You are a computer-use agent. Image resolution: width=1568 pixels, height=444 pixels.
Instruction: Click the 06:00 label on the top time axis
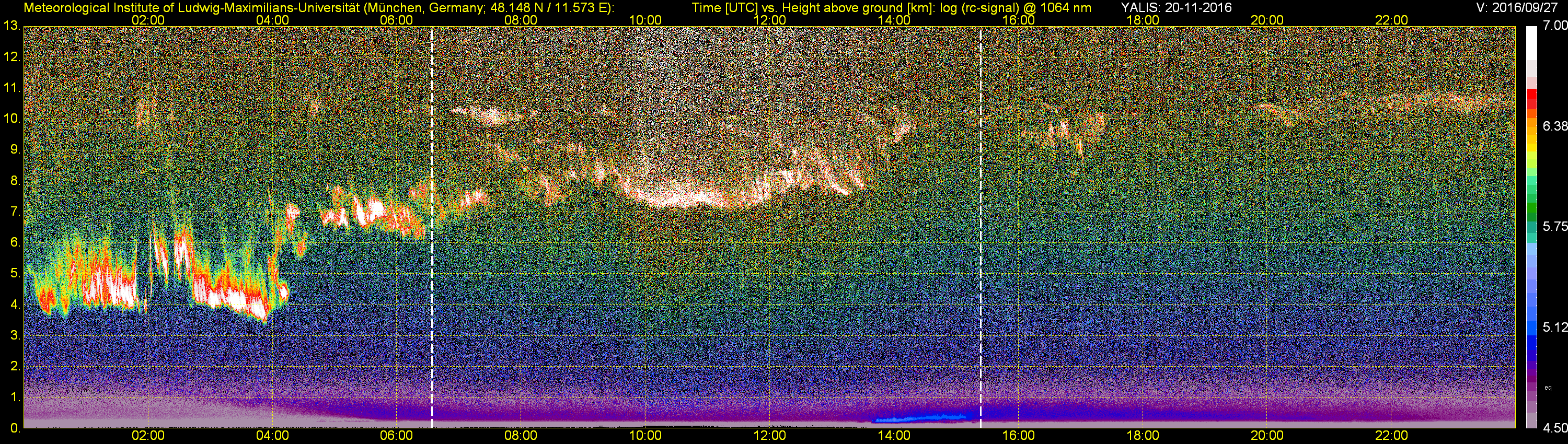(396, 20)
